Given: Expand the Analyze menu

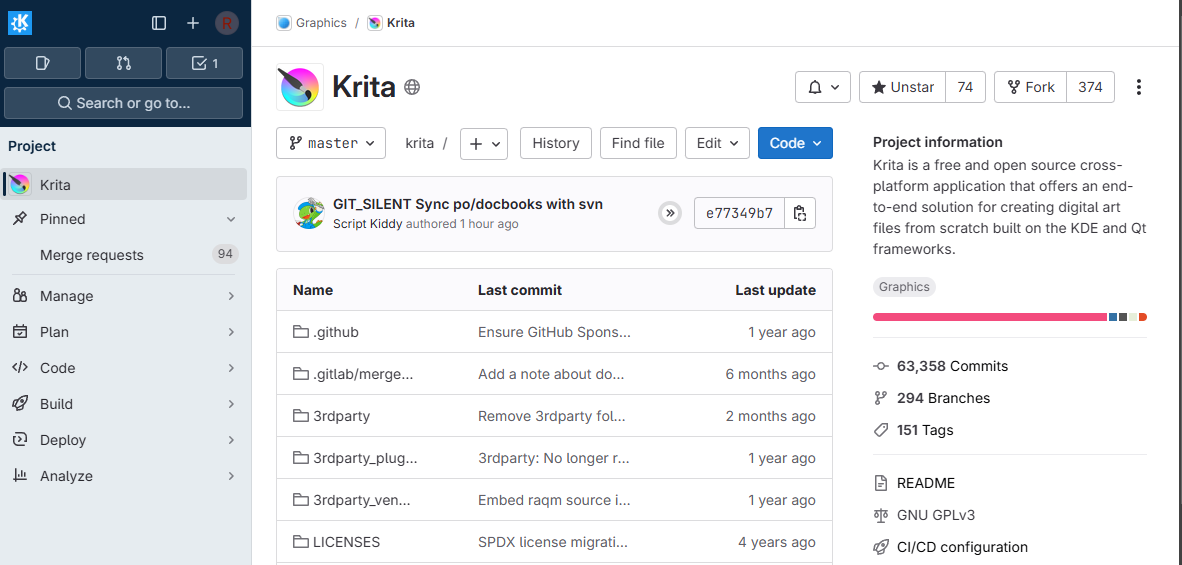Looking at the screenshot, I should (124, 476).
